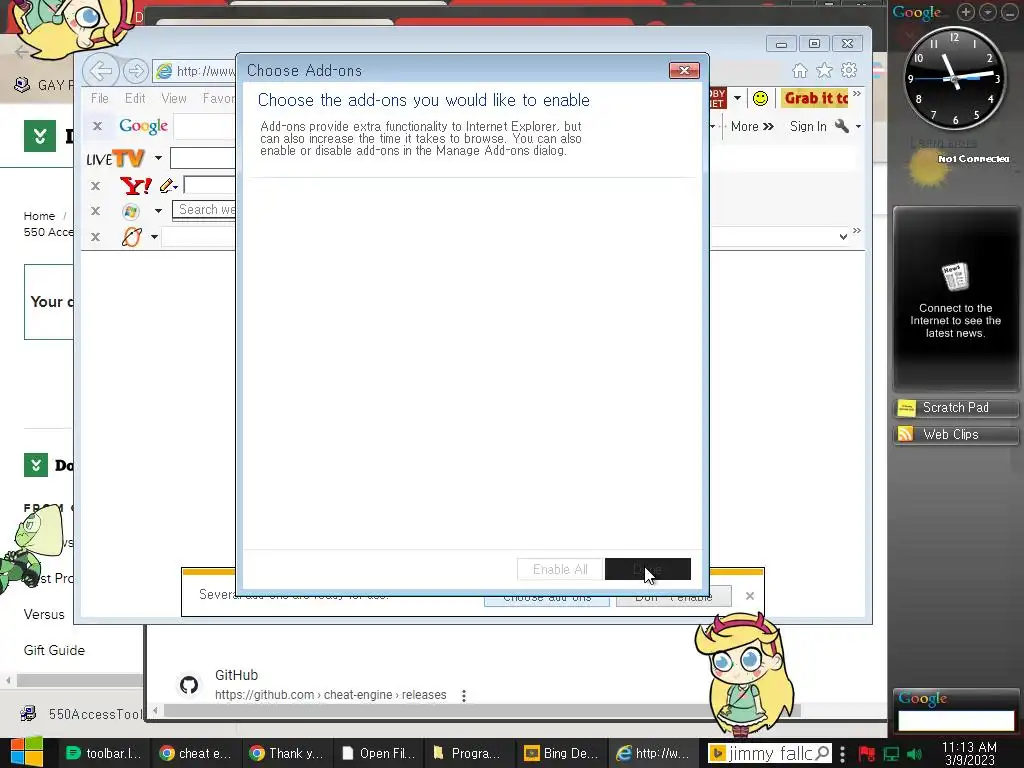Viewport: 1024px width, 768px height.
Task: Close the orange planet toolbar with its x
Action: (x=95, y=237)
